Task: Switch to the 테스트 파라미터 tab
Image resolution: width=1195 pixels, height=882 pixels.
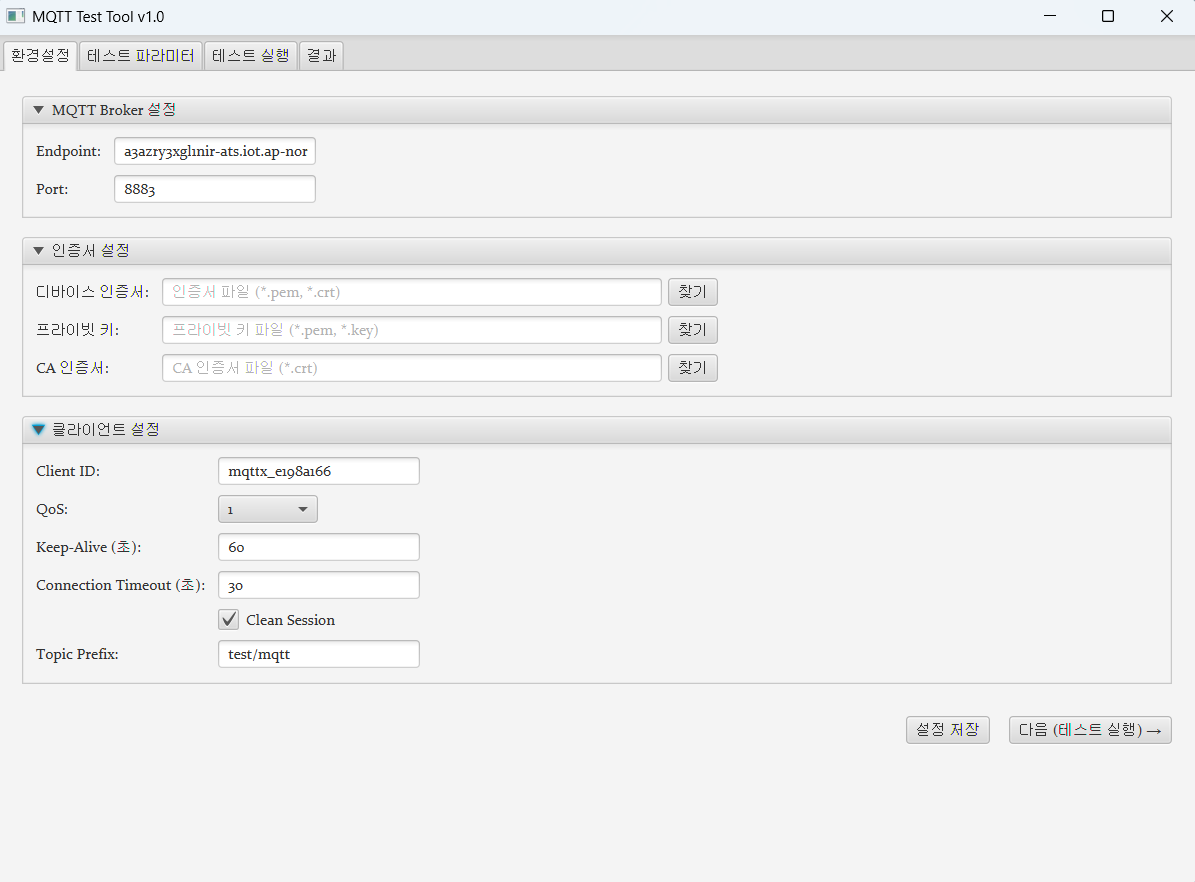Action: [140, 56]
